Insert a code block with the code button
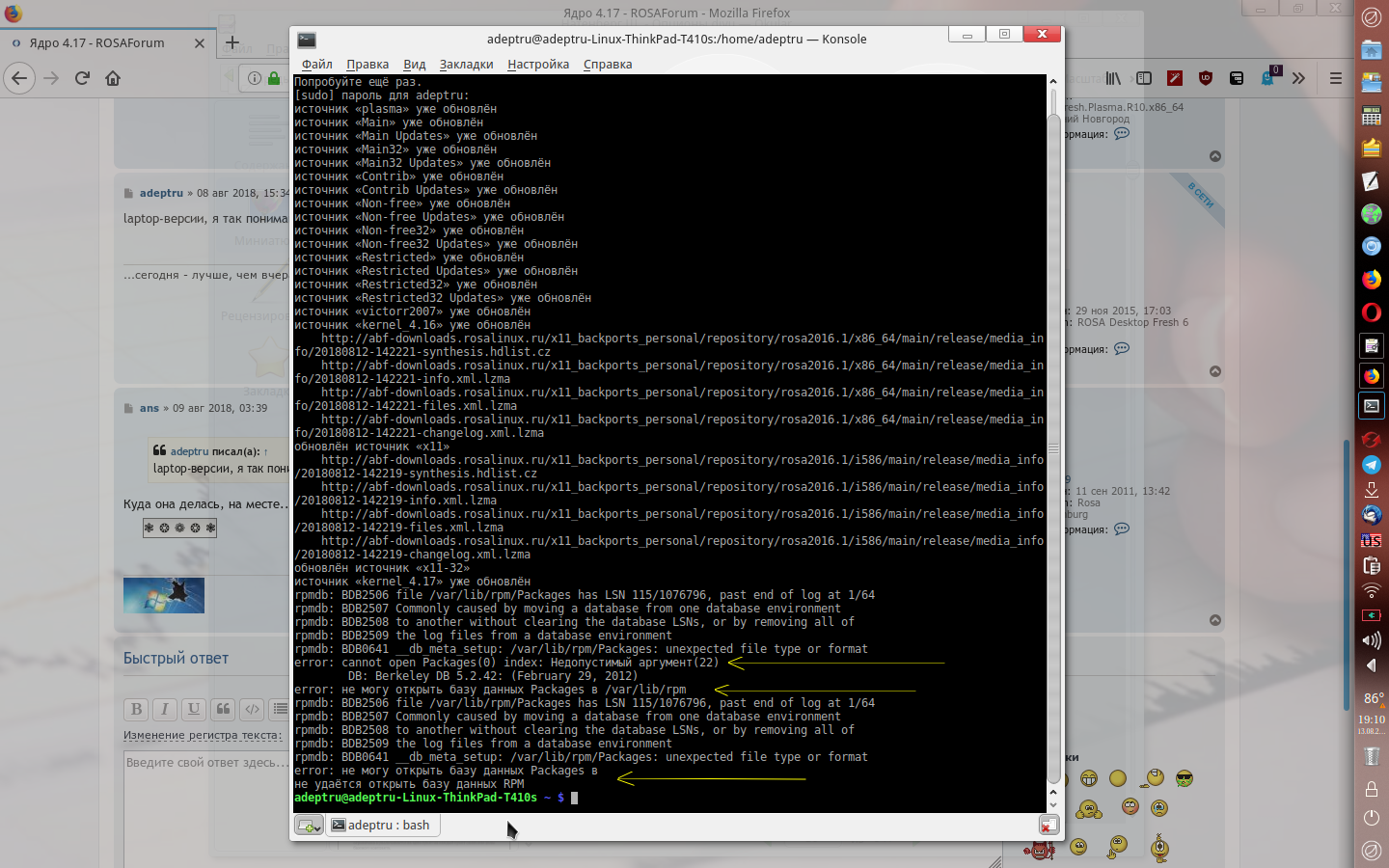This screenshot has width=1389, height=868. (x=252, y=709)
